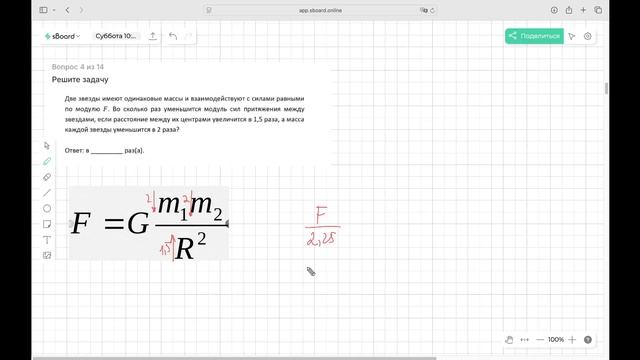Select the hand pan tool
The height and width of the screenshot is (360, 640).
(x=509, y=340)
